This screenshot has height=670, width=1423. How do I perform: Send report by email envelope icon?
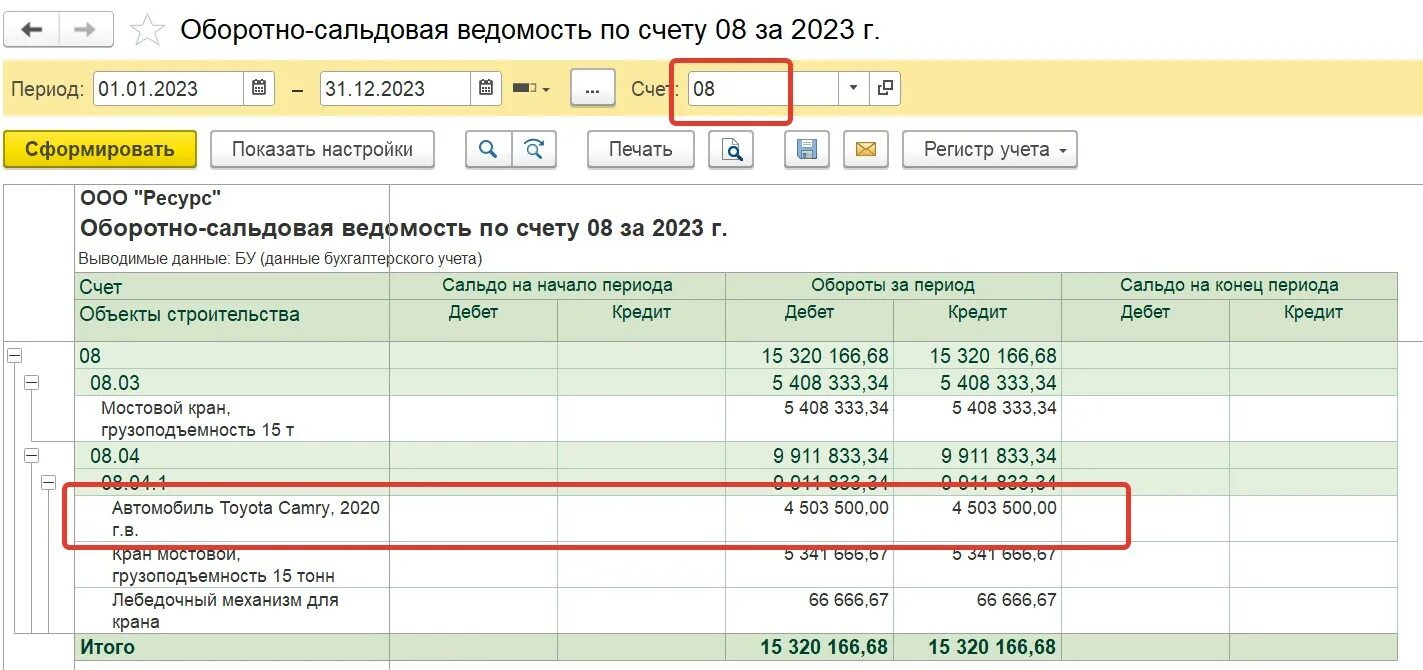(x=866, y=149)
